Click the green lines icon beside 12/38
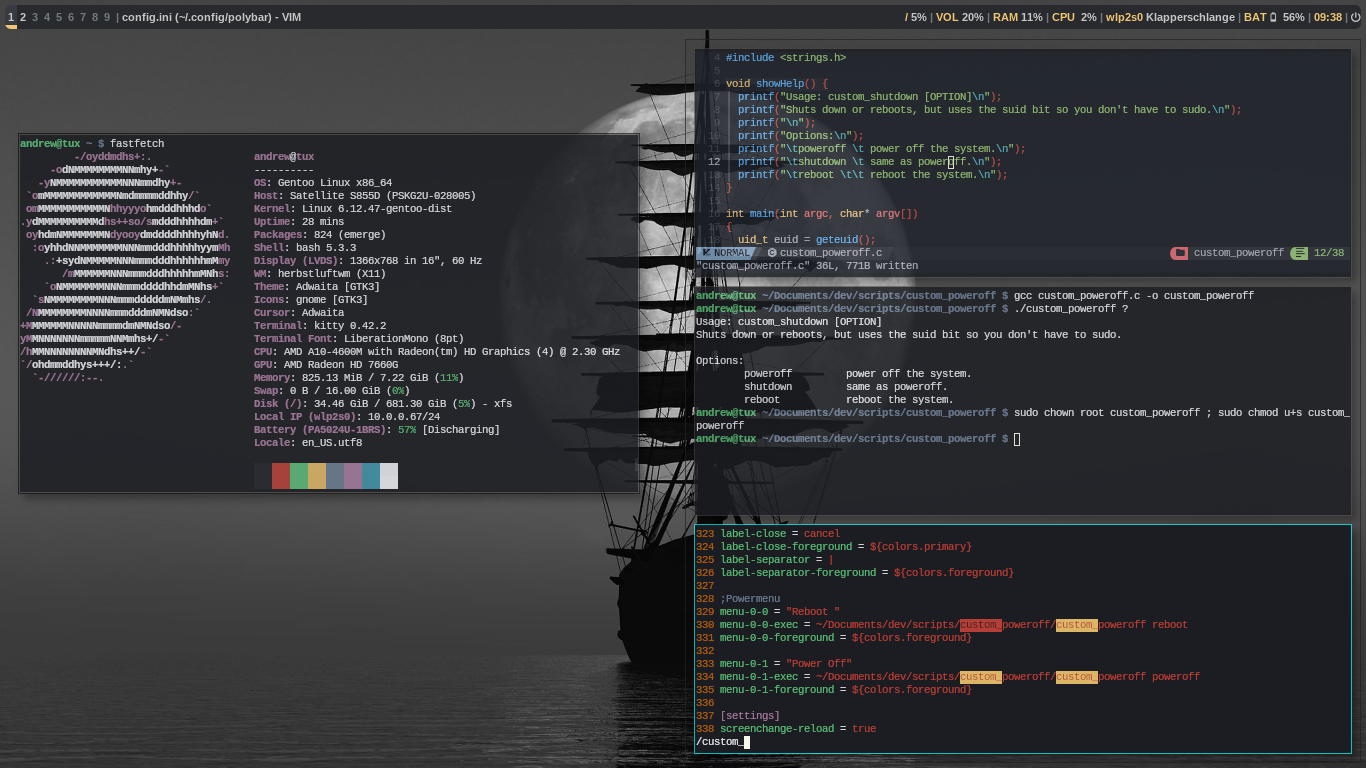Image resolution: width=1366 pixels, height=768 pixels. (x=1299, y=253)
